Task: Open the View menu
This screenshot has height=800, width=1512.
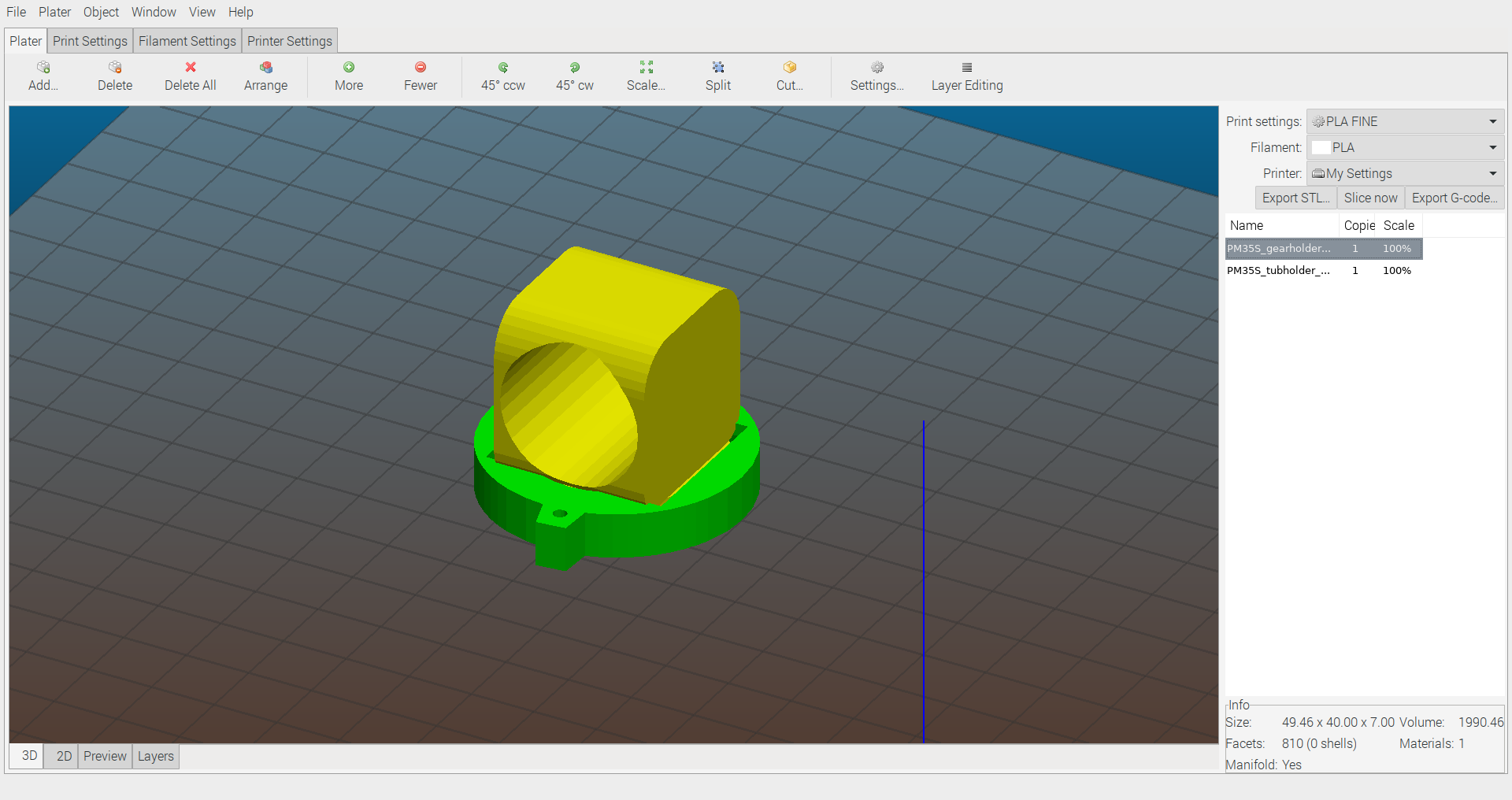Action: (x=202, y=12)
